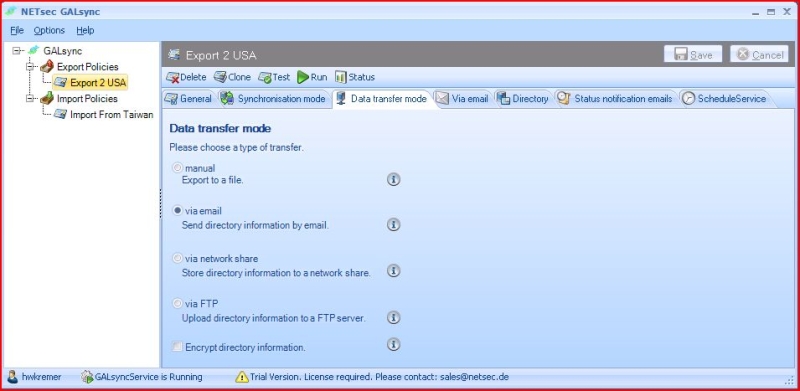Collapse the GALsync root tree node
The width and height of the screenshot is (800, 391).
[x=17, y=51]
